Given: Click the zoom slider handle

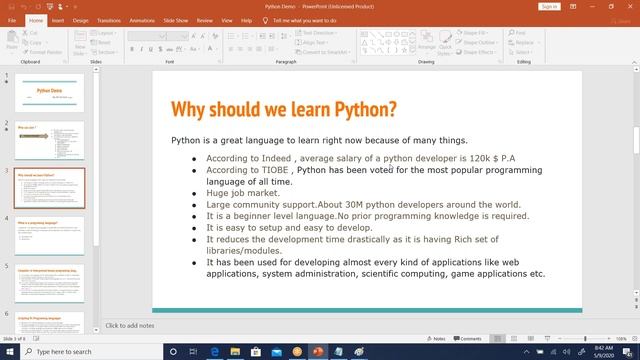Looking at the screenshot, I should pyautogui.click(x=585, y=339).
